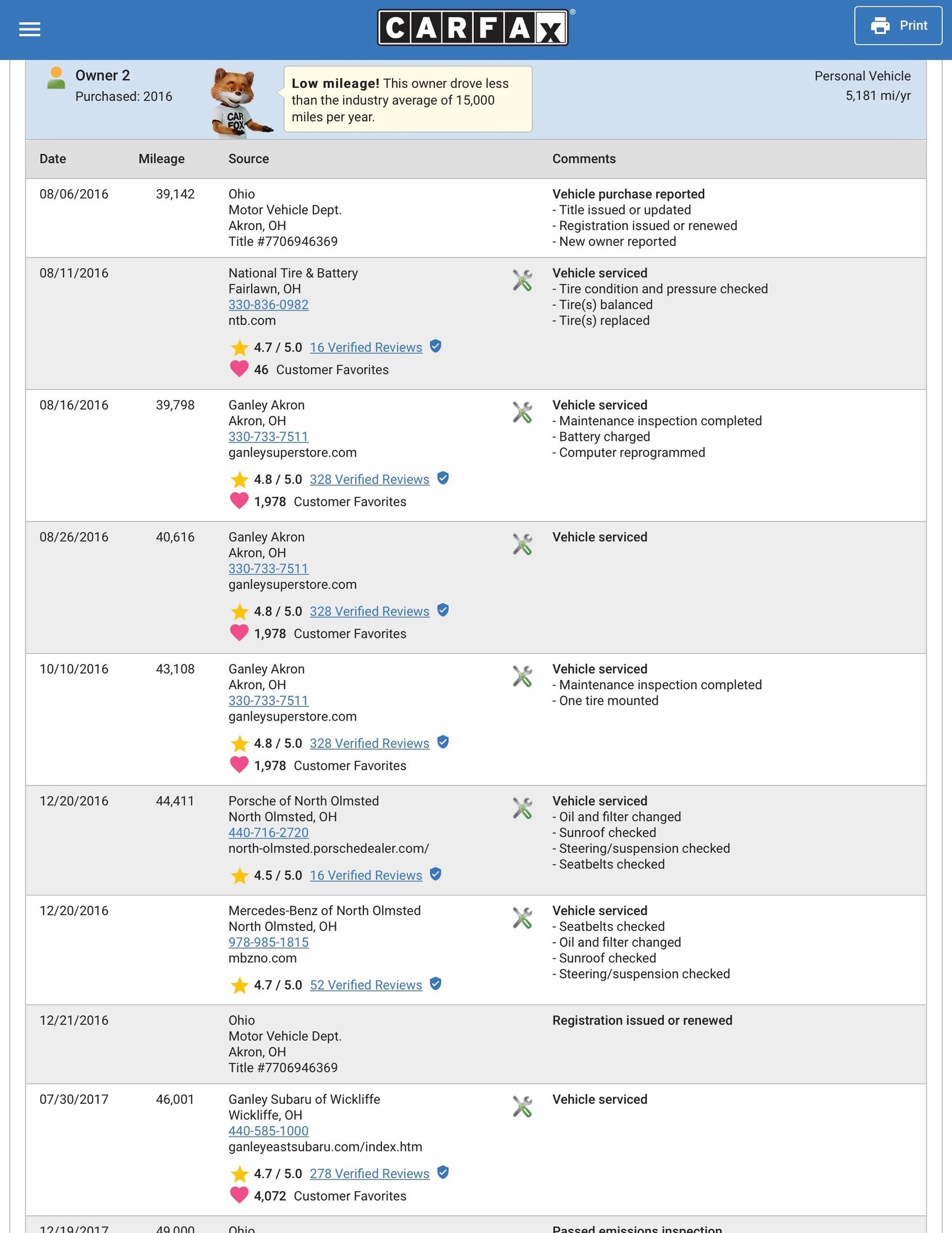Click heart icon beside 4,072 Customer Favorites
This screenshot has height=1233, width=952.
[239, 1195]
